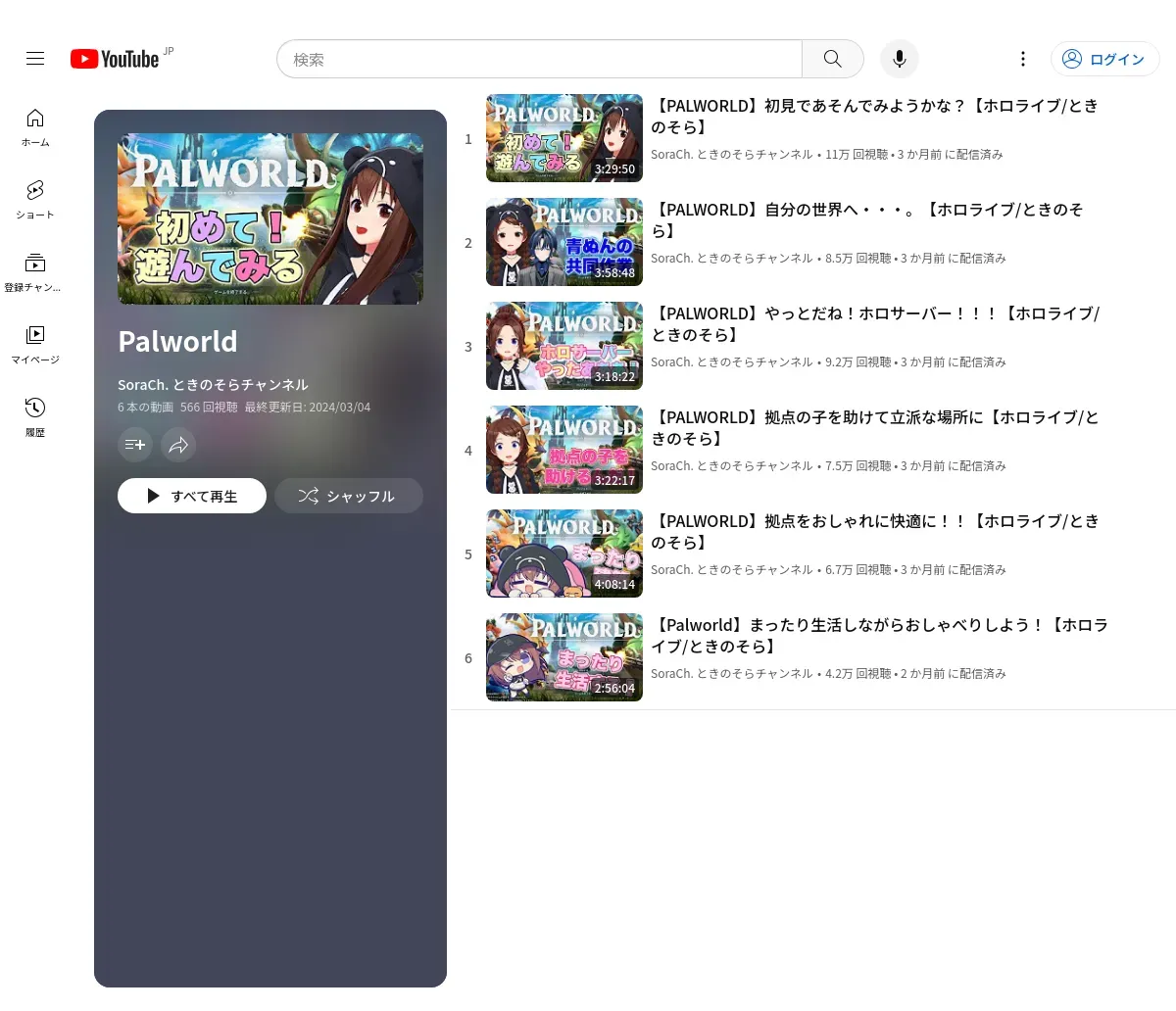
Task: Open title 拠点の子を助けて立派な場所に
Action: [x=875, y=427]
